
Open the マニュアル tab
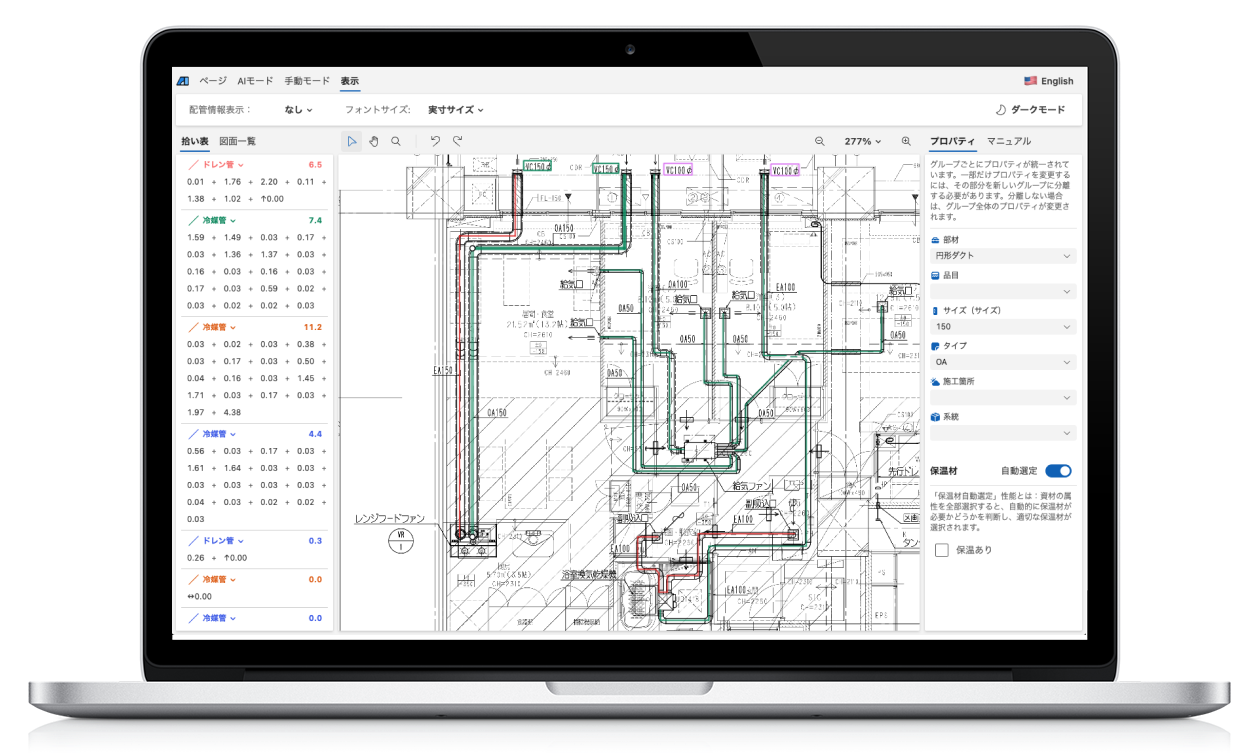1009,142
